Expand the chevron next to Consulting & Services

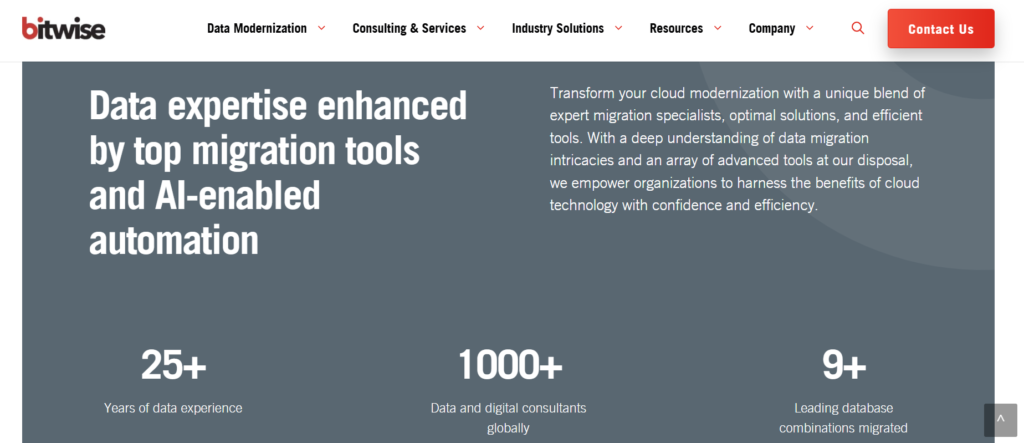(481, 28)
